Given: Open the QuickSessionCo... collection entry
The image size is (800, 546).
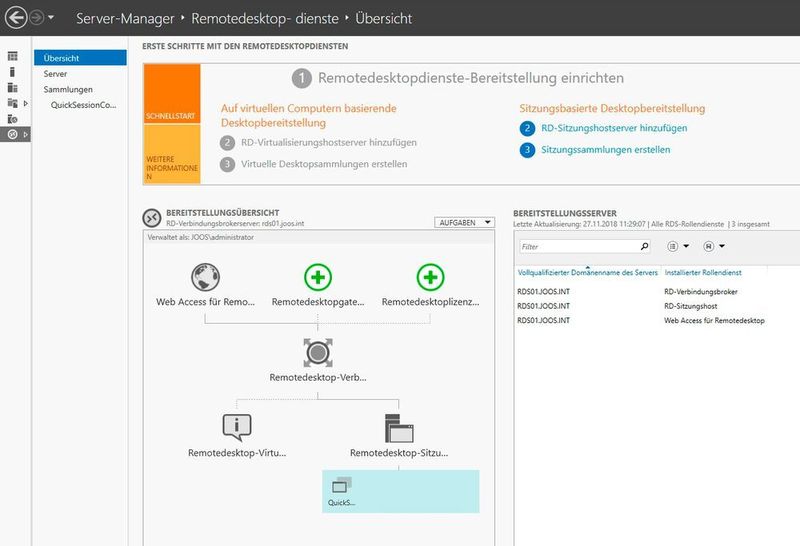Looking at the screenshot, I should coord(83,105).
